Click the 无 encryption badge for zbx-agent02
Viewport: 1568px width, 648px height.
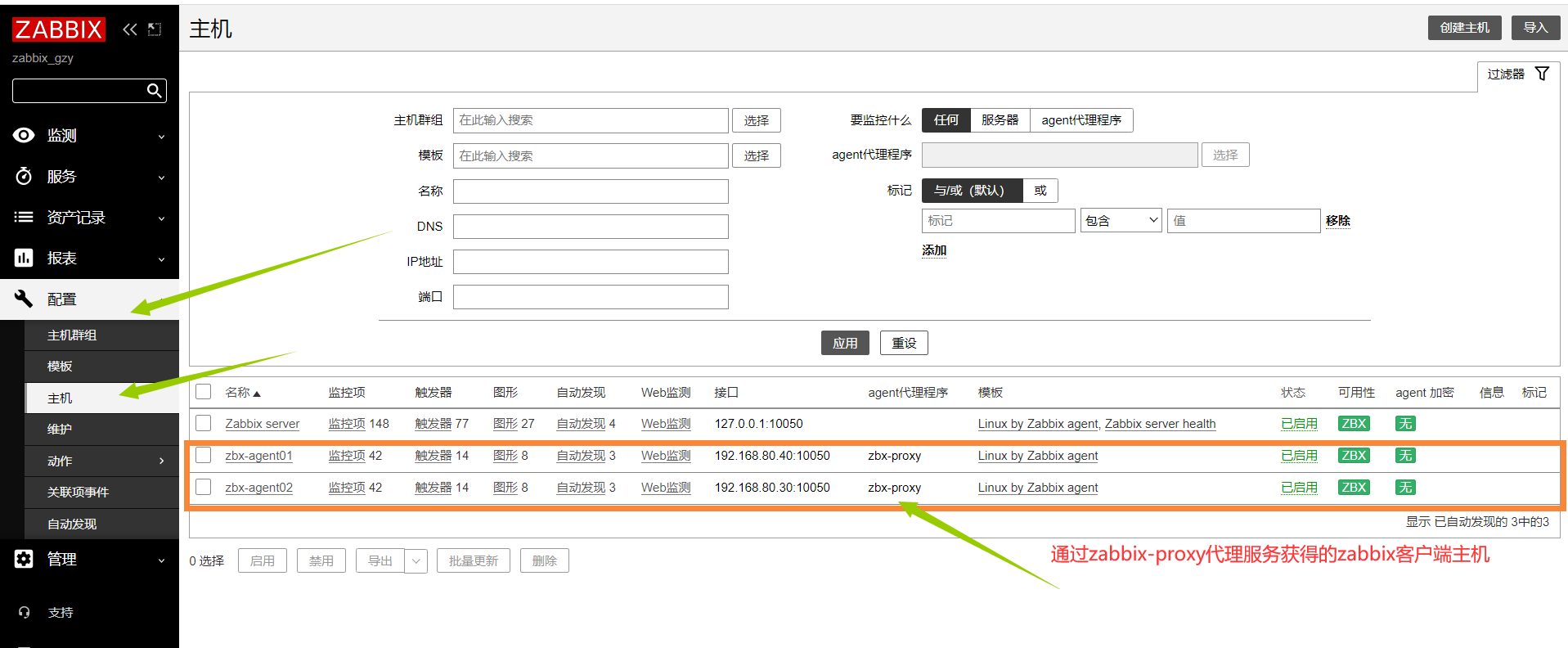coord(1405,488)
